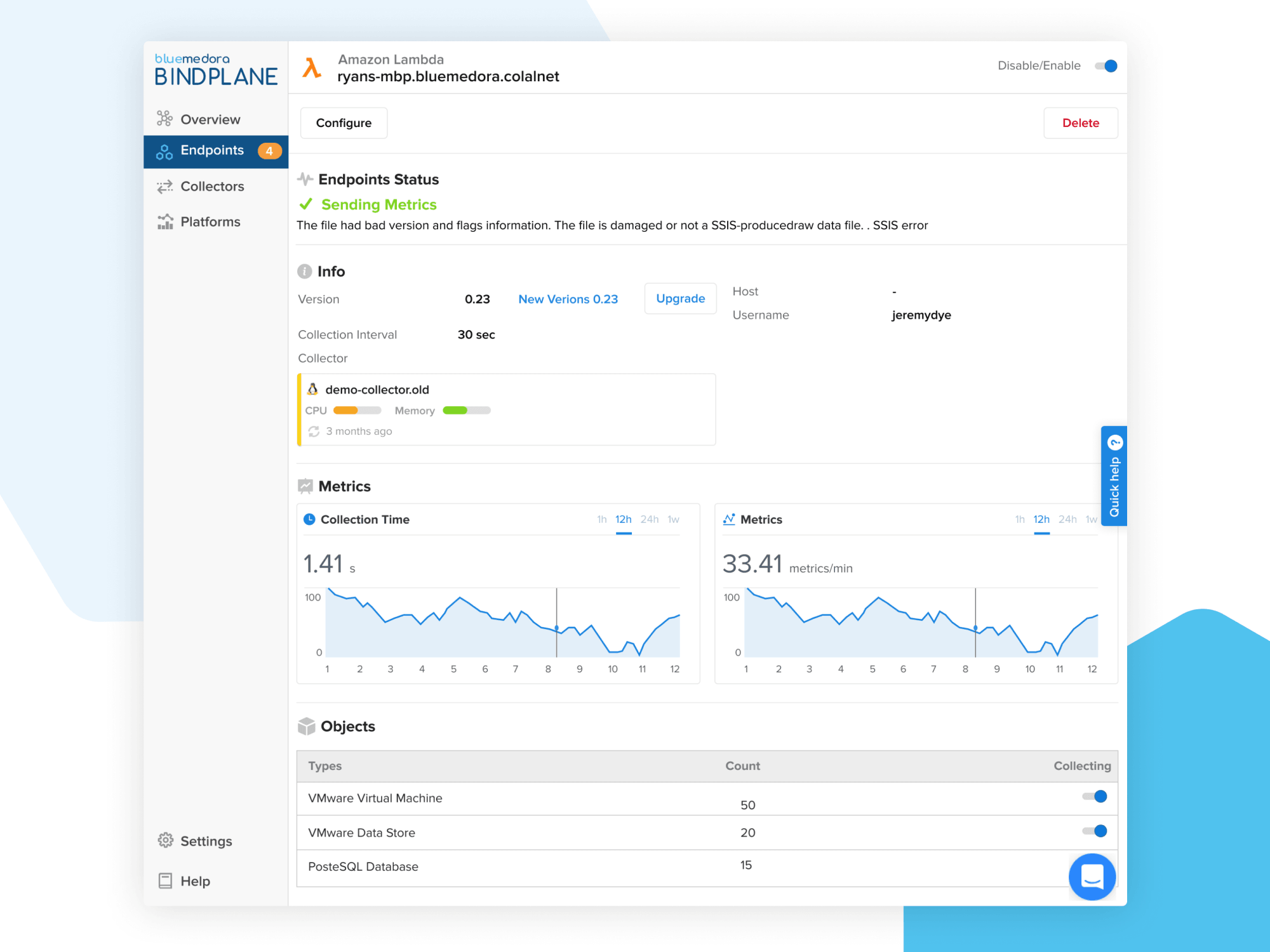Click the red Delete button
The image size is (1270, 952).
(1081, 123)
